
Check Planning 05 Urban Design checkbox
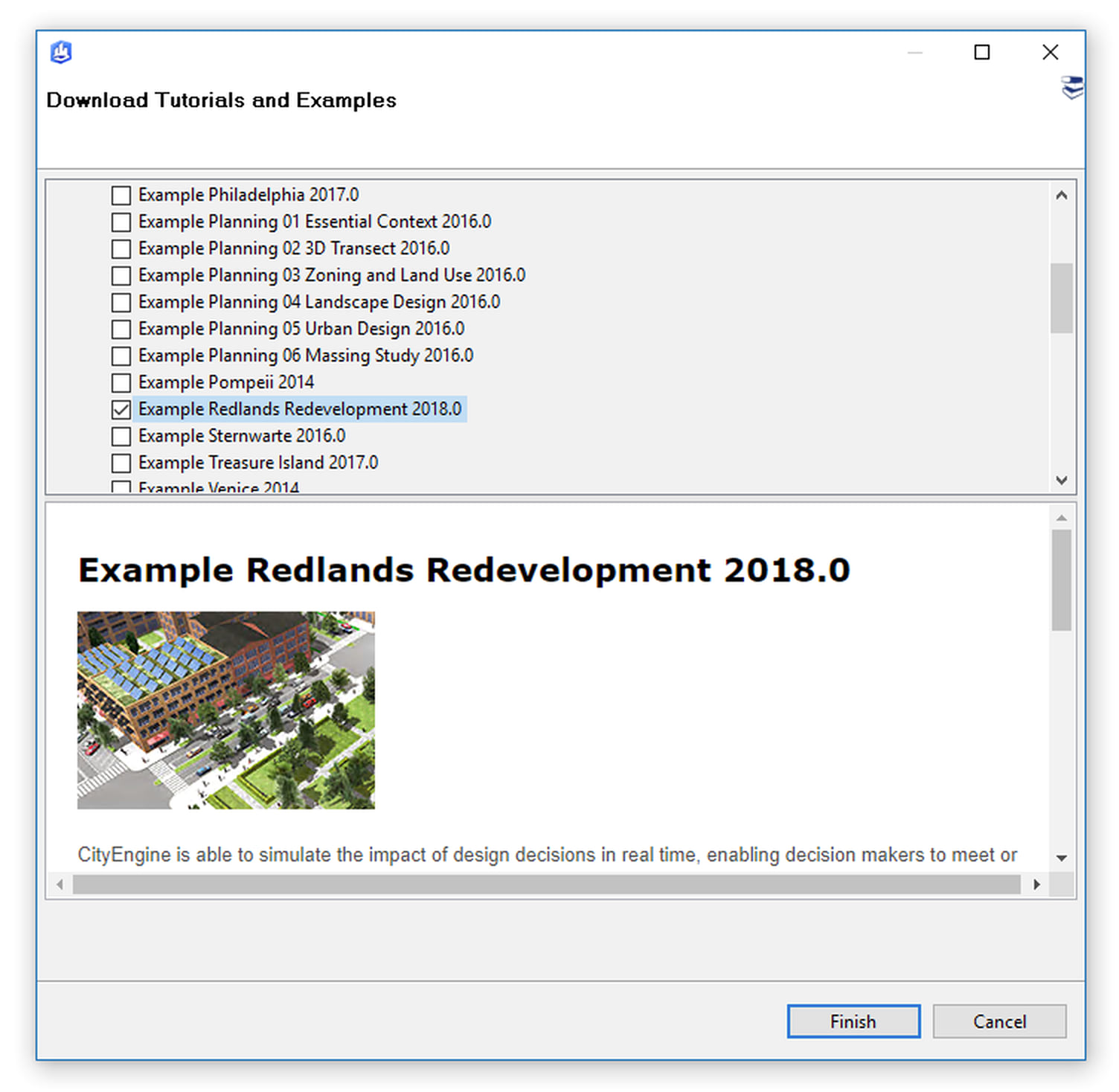tap(121, 329)
